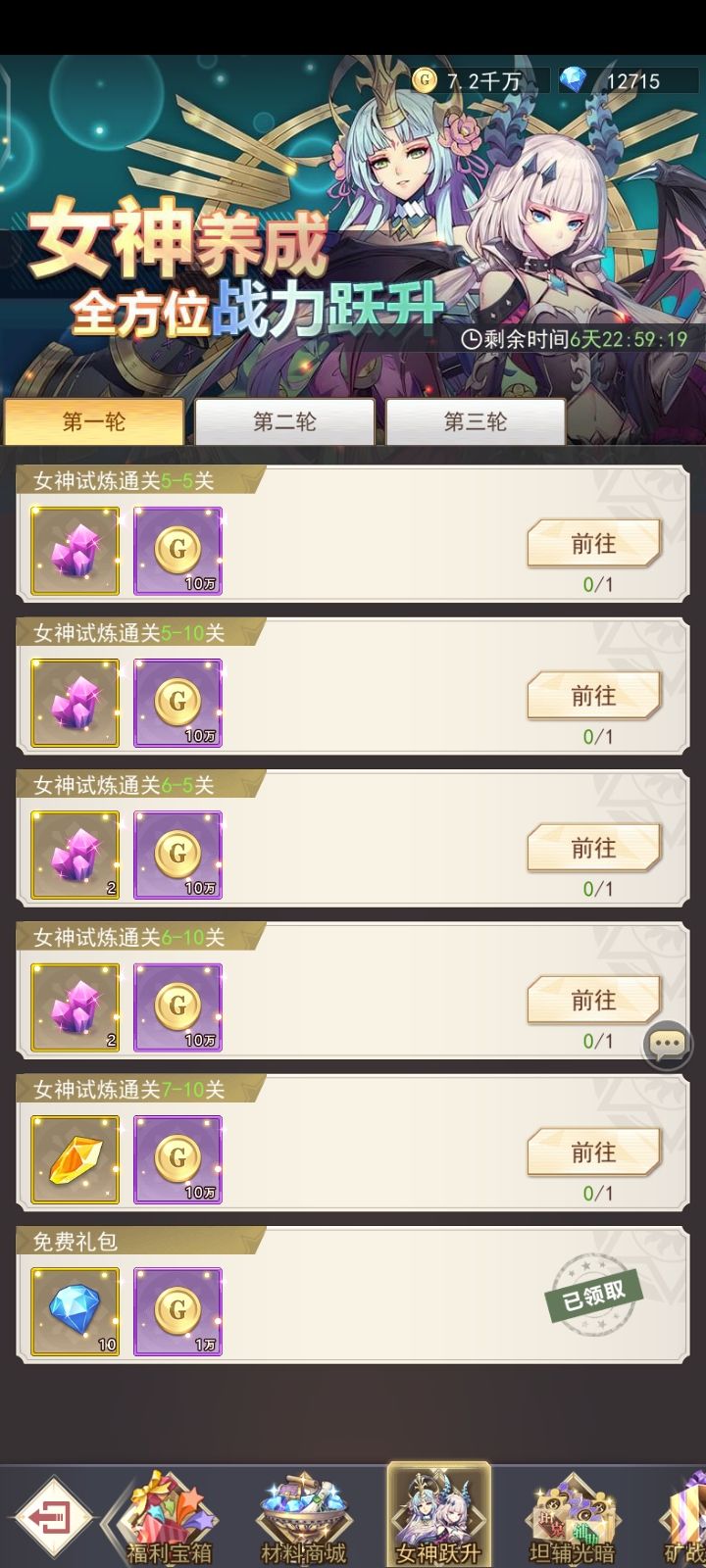The width and height of the screenshot is (706, 1568).
Task: Open the chat bubble floating icon
Action: [668, 1045]
